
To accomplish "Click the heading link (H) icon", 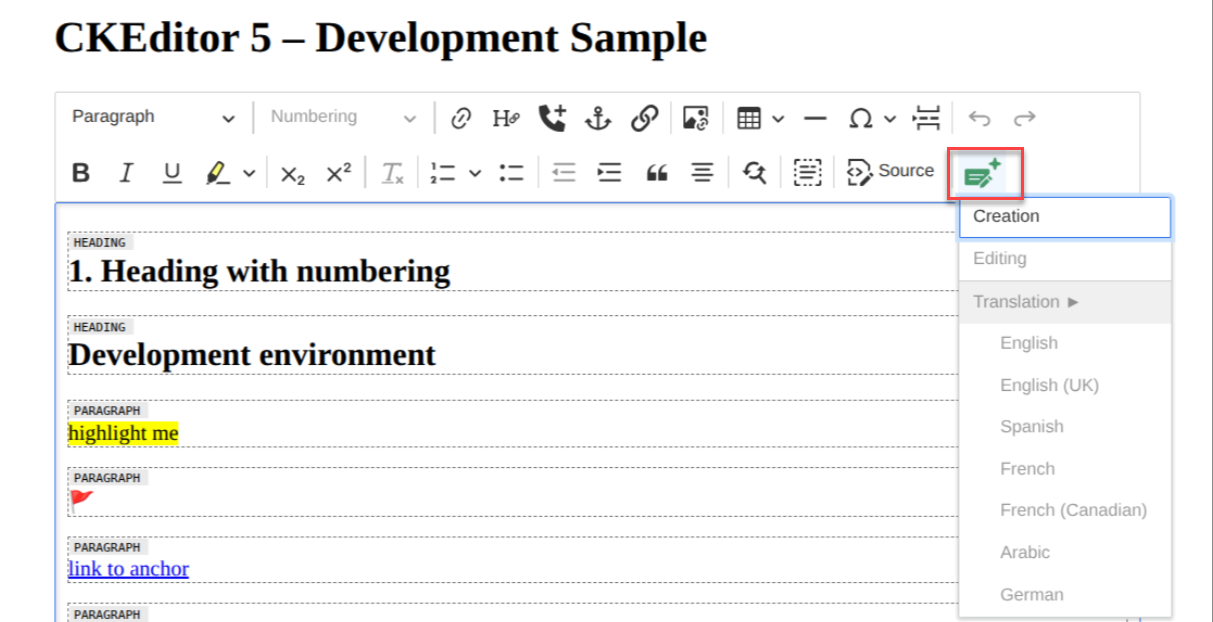I will point(506,118).
